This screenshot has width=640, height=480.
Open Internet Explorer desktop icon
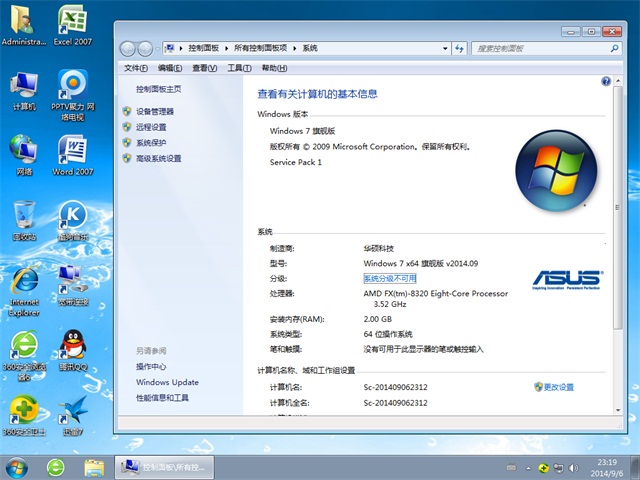[24, 284]
